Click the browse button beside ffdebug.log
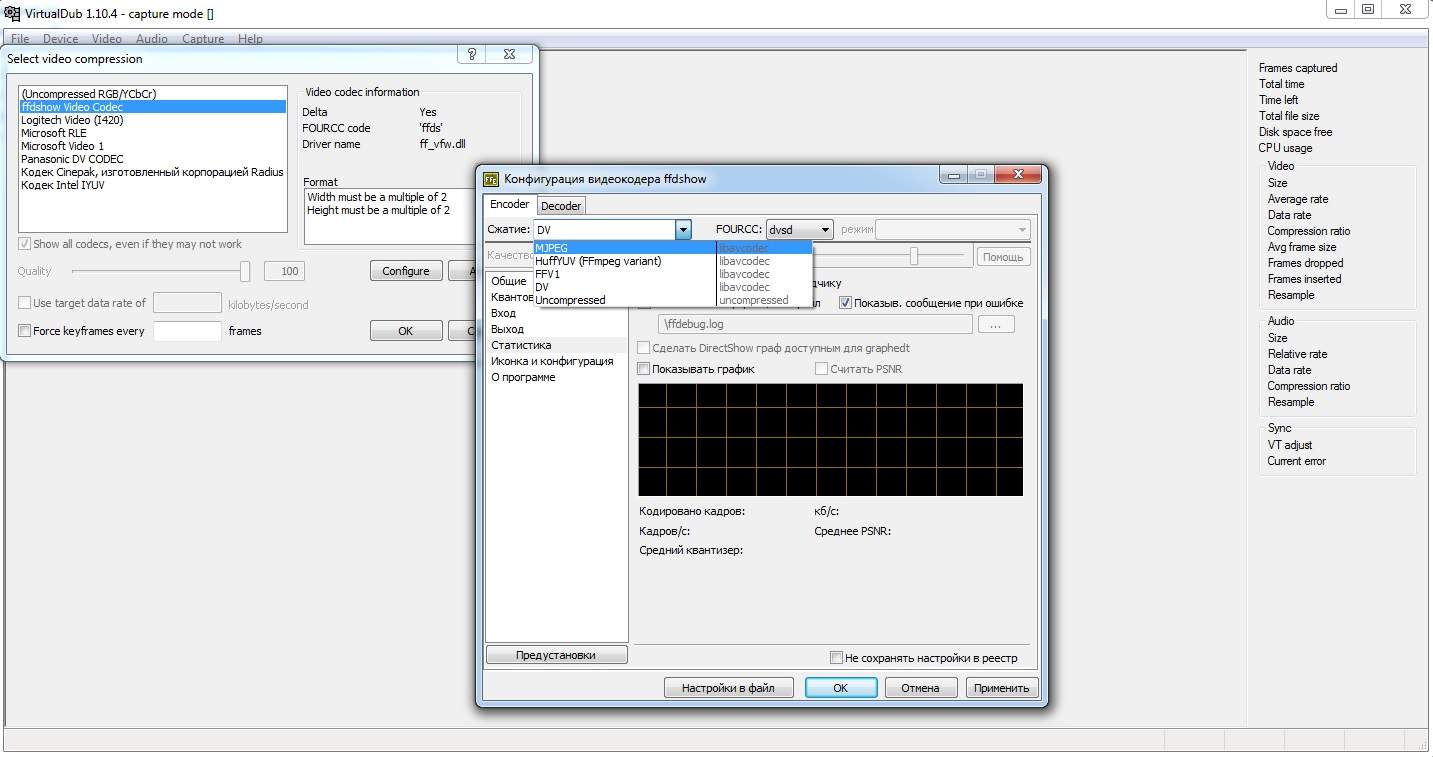 point(996,324)
